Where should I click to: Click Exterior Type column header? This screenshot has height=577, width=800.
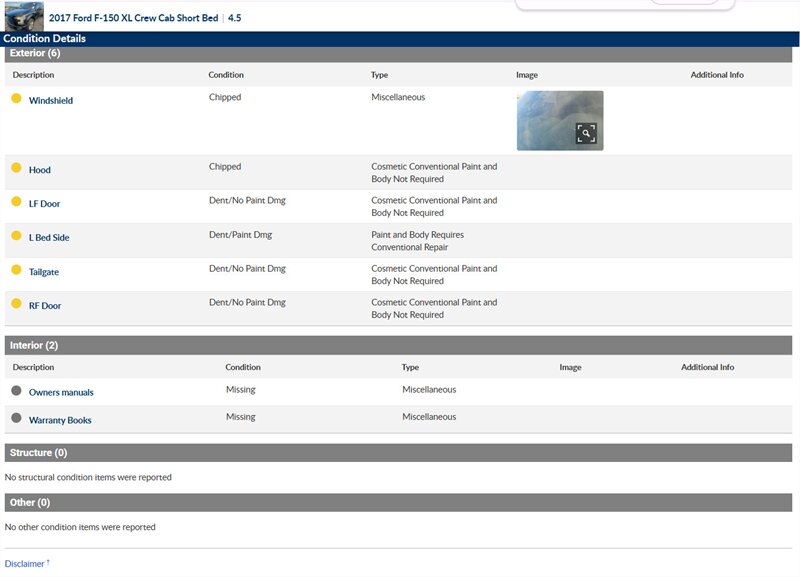click(x=380, y=75)
